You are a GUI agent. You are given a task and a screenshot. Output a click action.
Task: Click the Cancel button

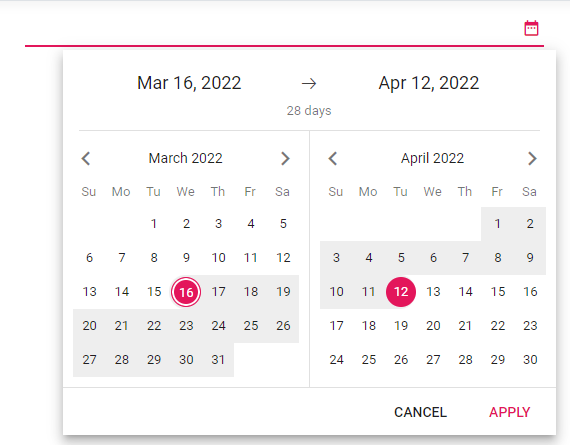click(420, 412)
